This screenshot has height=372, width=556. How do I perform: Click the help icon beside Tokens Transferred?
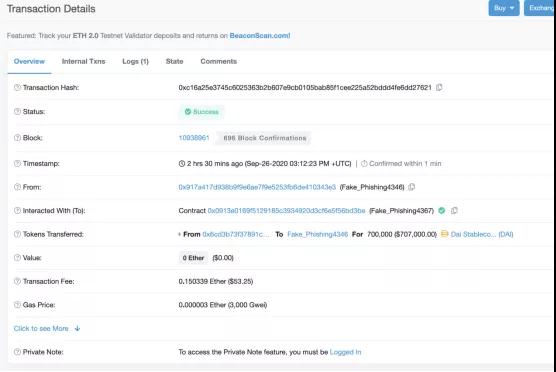[17, 234]
